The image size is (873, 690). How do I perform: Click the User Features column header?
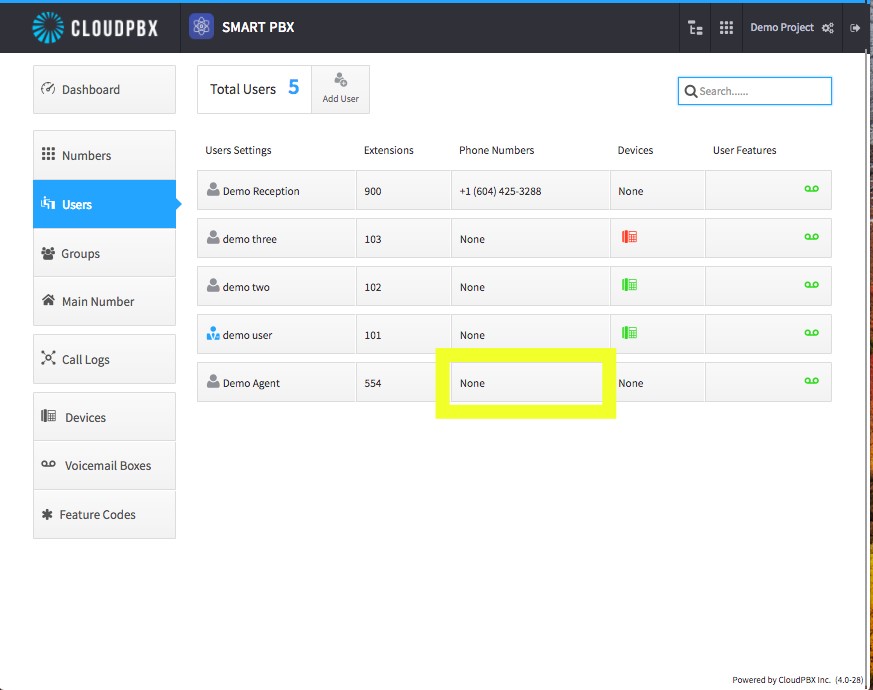pos(744,150)
